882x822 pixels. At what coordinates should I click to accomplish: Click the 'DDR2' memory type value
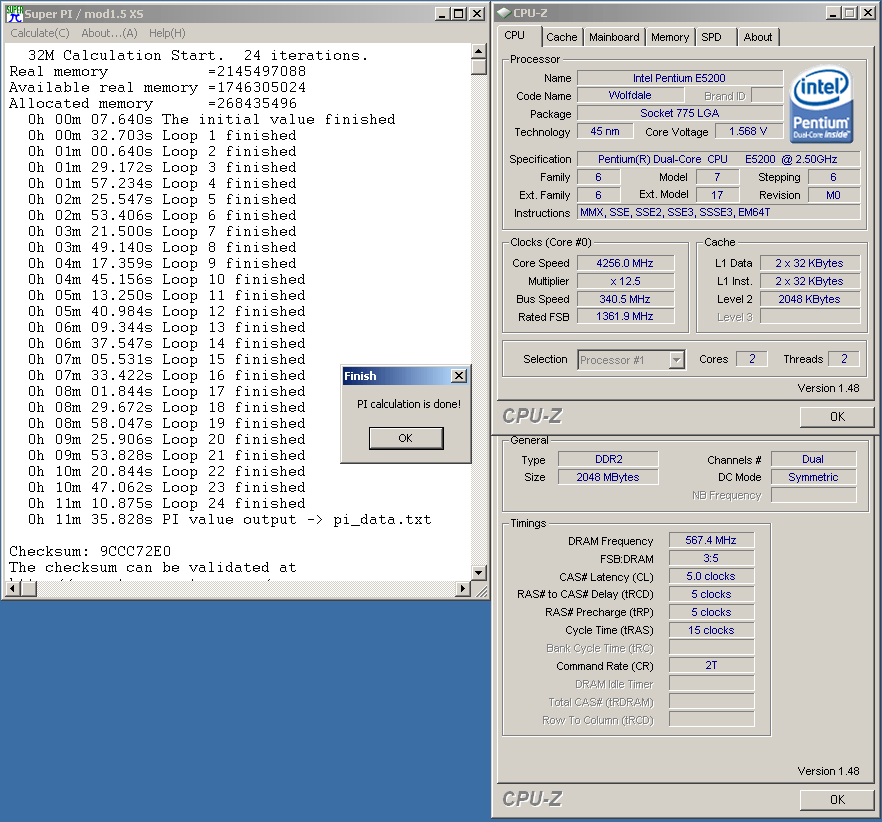point(608,459)
